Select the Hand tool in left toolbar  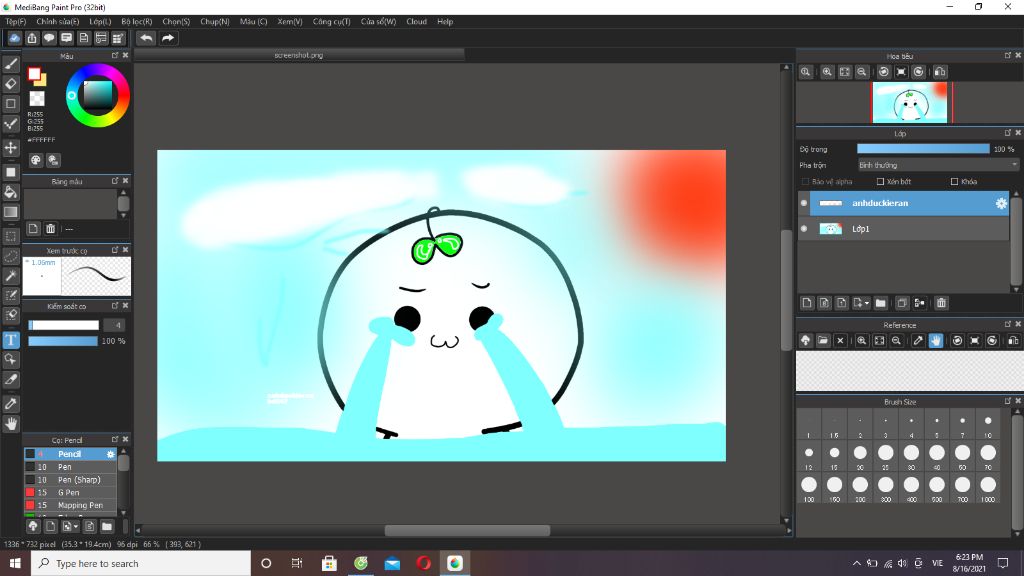click(10, 423)
